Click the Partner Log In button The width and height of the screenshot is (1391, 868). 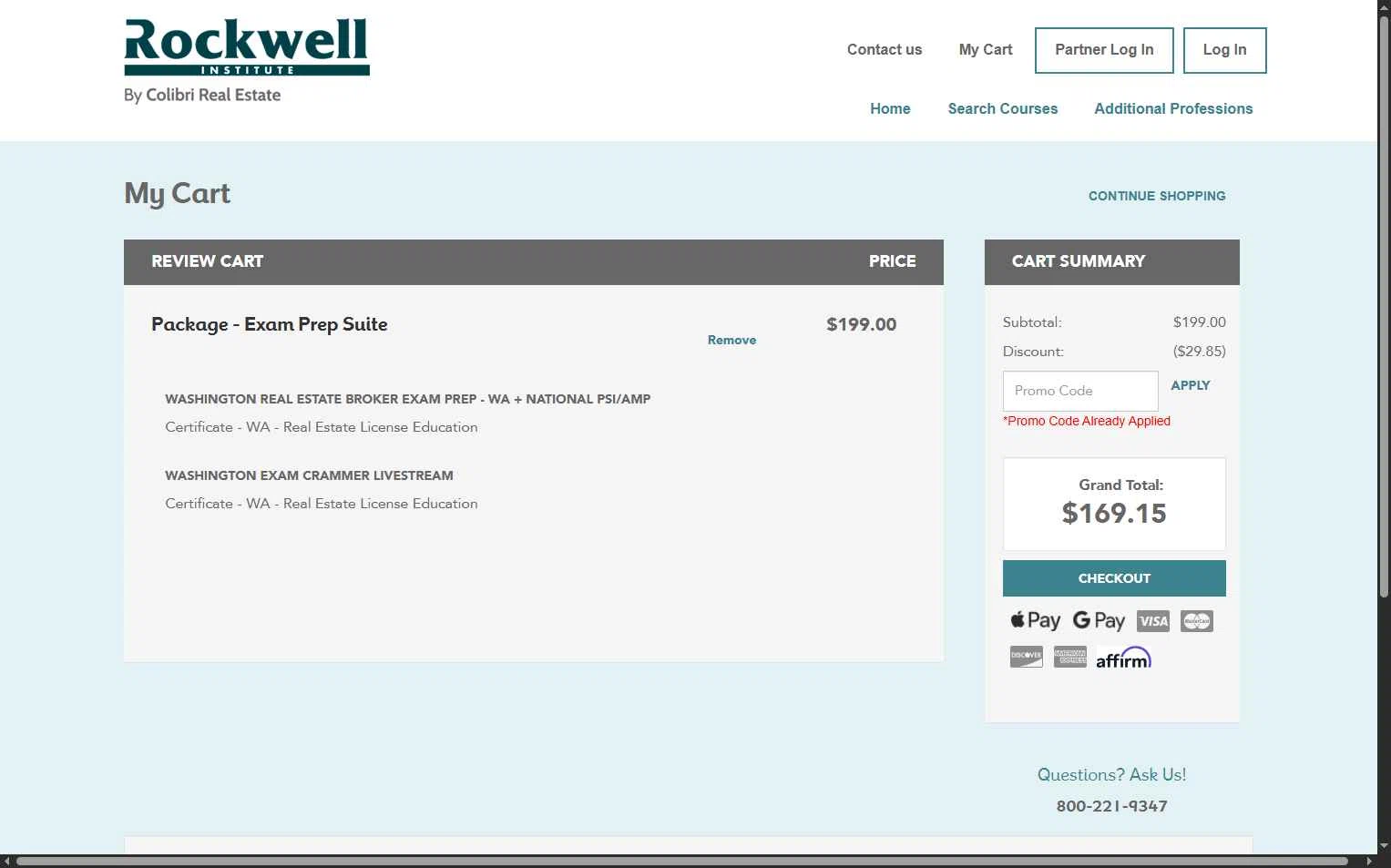coord(1104,50)
